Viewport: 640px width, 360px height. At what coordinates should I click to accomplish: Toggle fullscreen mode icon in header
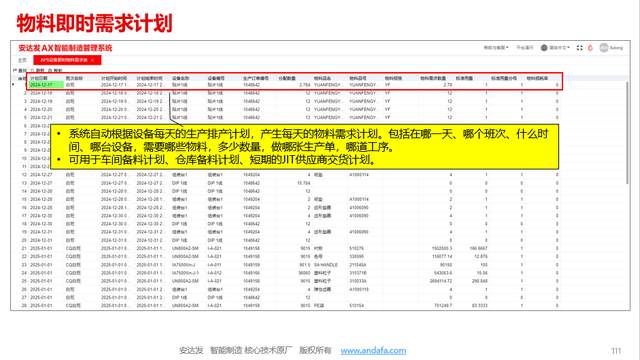click(580, 48)
